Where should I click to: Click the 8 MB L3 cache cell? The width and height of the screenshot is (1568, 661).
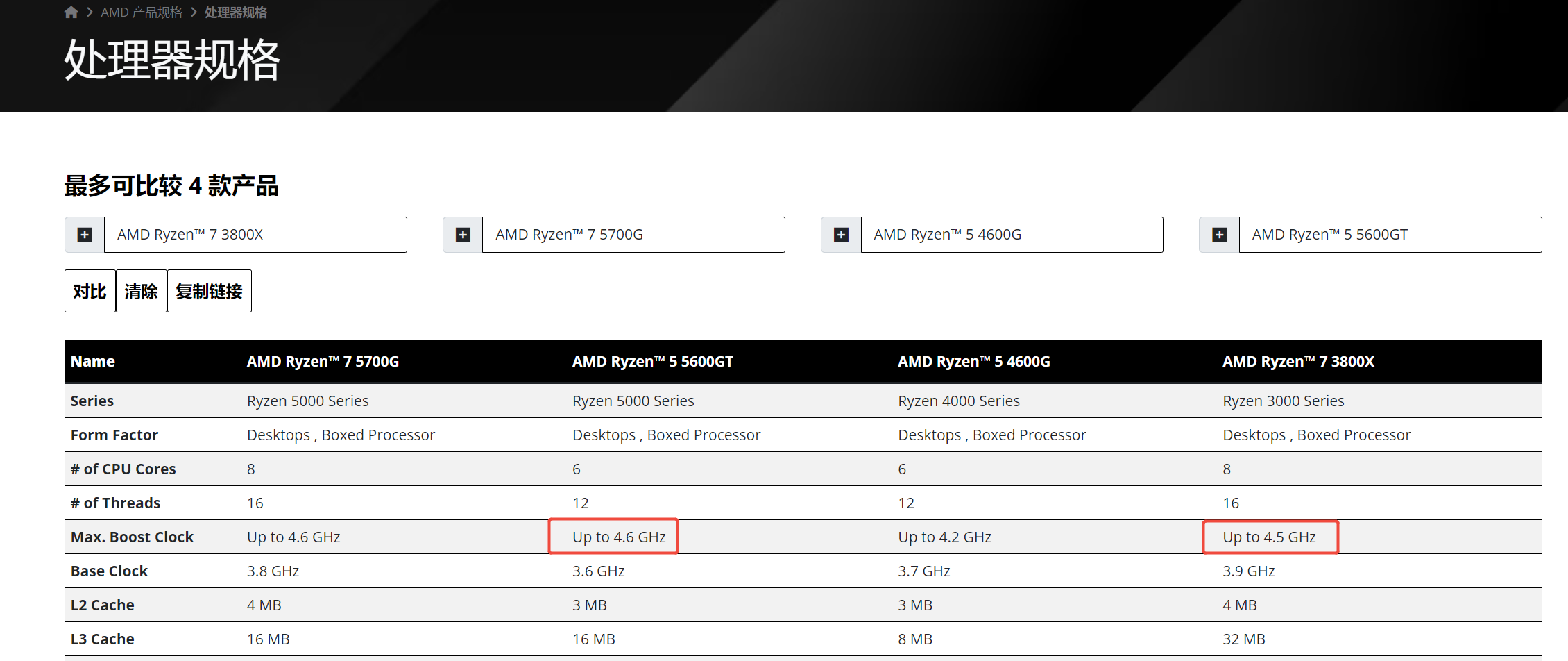tap(916, 639)
